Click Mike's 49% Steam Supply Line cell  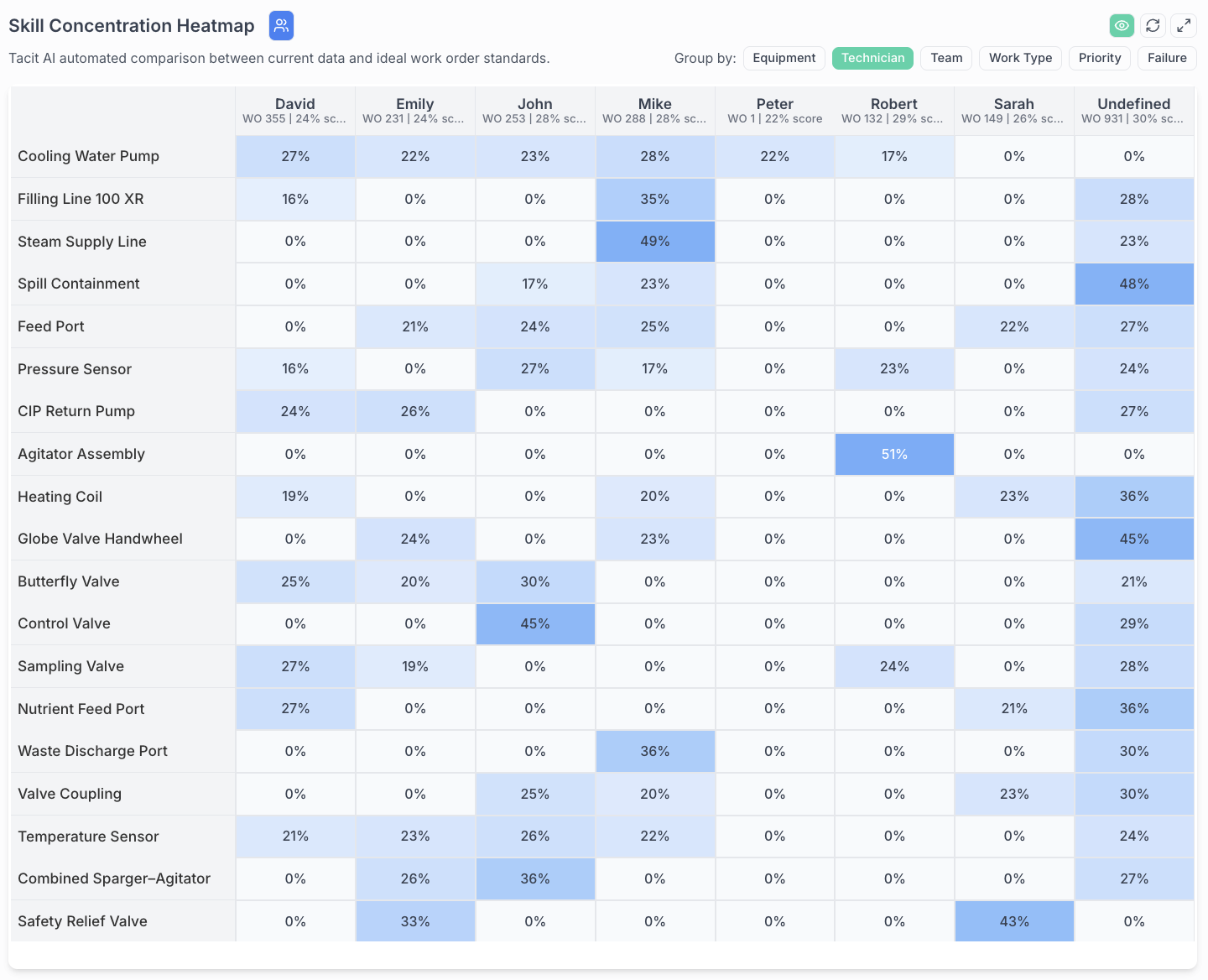(x=654, y=242)
